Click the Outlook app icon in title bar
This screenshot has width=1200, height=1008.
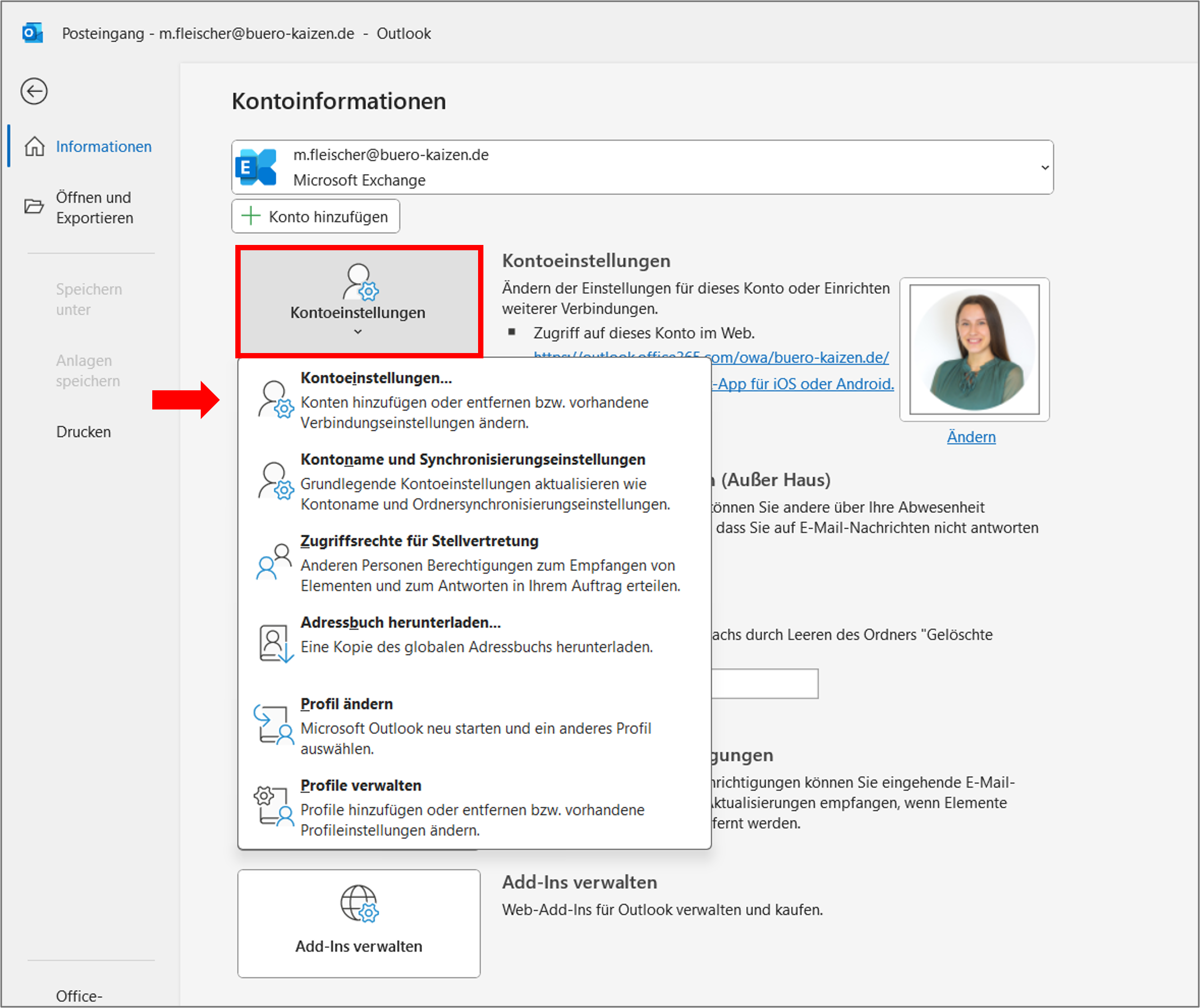coord(32,32)
